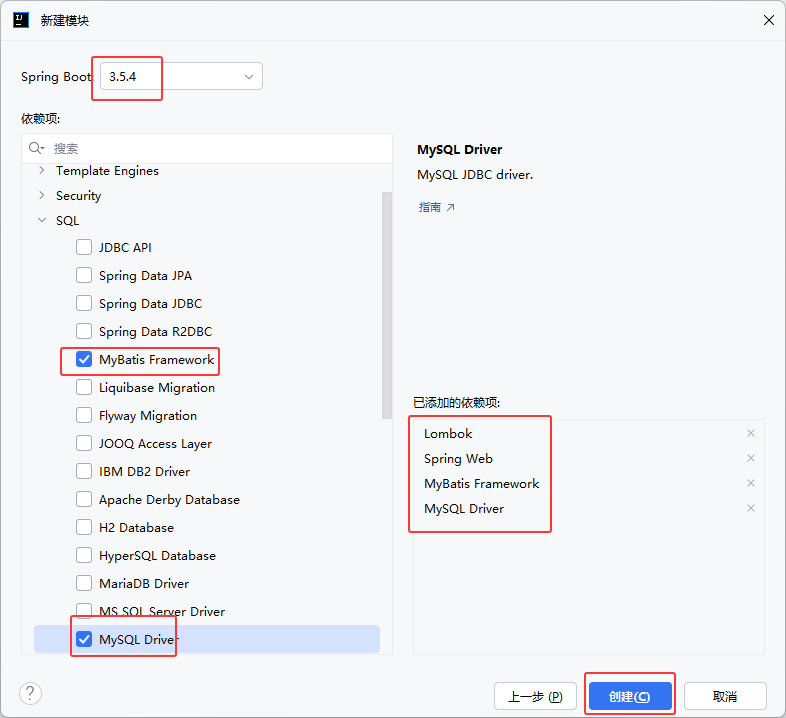
Task: Check the H2 Database dependency
Action: coord(84,528)
